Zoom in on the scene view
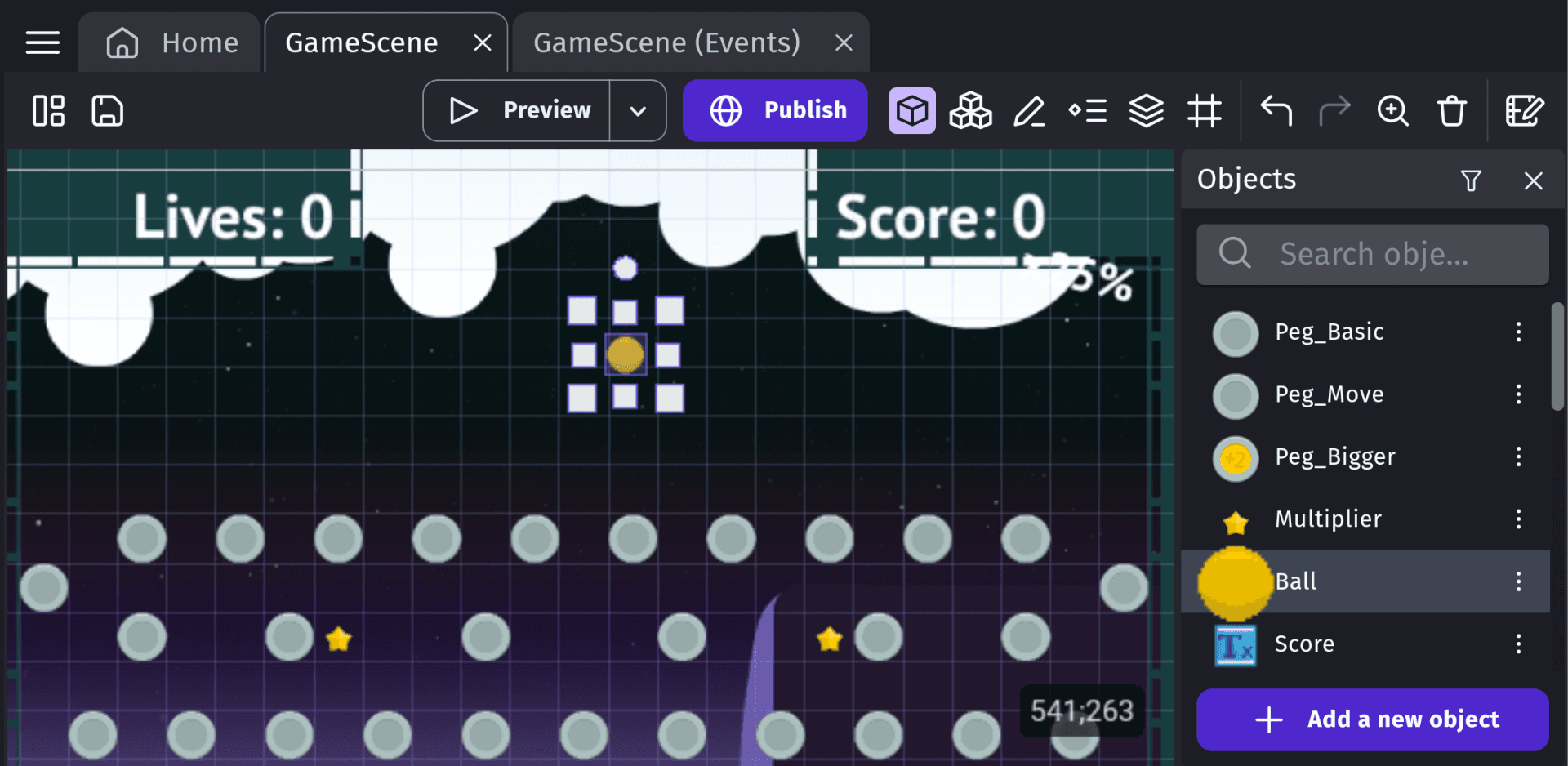1568x766 pixels. [x=1393, y=110]
